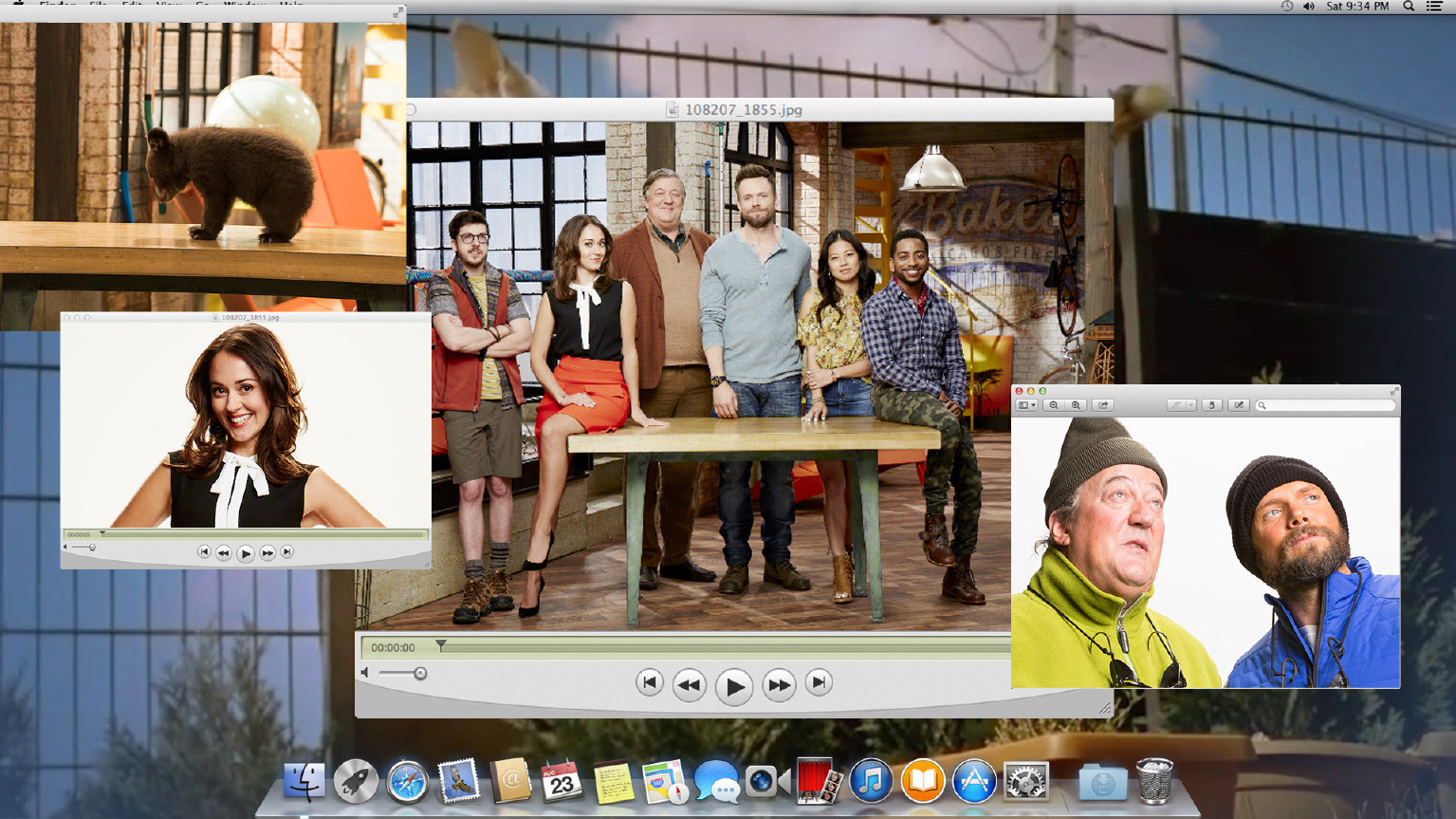Adjust the large QuickTime volume slider knob
The width and height of the screenshot is (1456, 819).
tap(420, 674)
